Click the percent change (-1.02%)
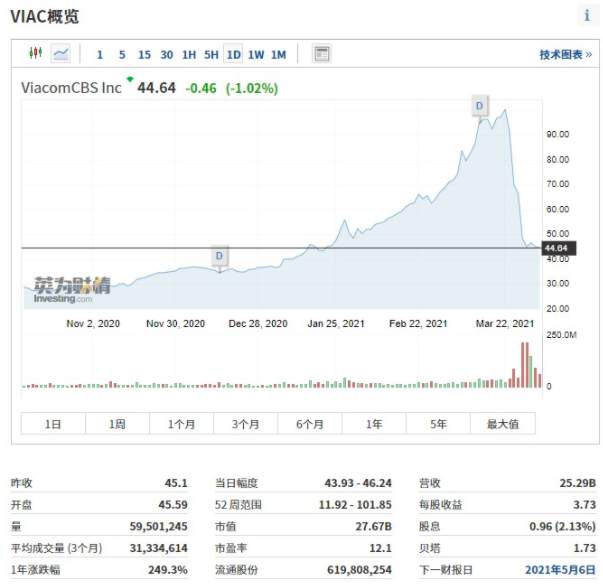This screenshot has height=587, width=603. tap(252, 88)
